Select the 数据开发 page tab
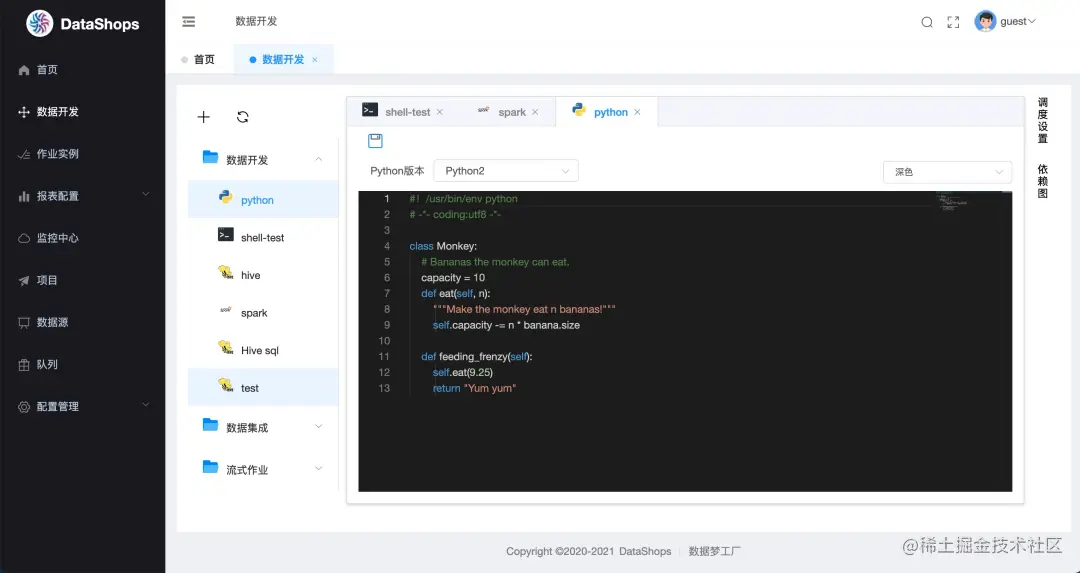Image resolution: width=1080 pixels, height=573 pixels. point(283,59)
